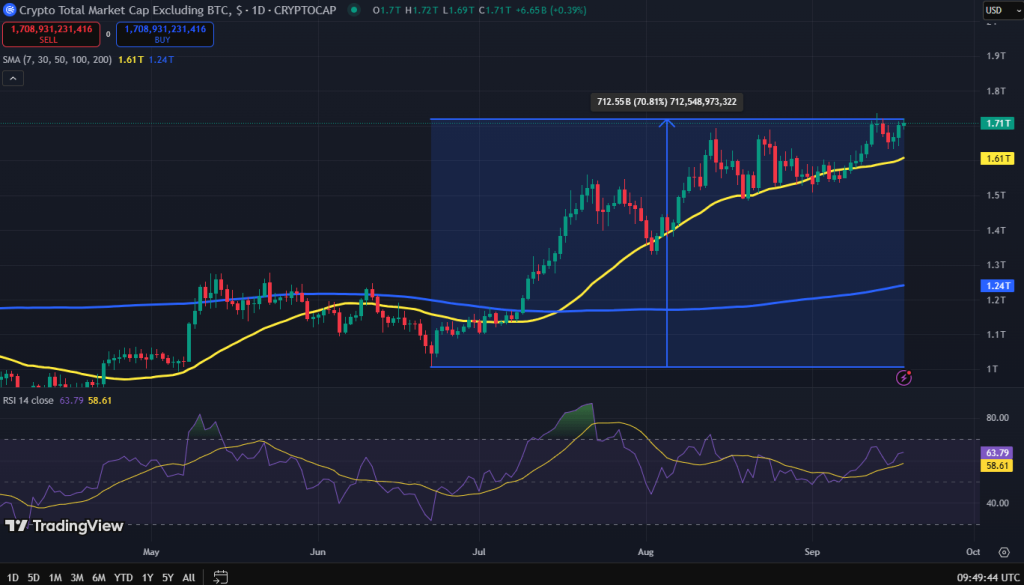
Task: Select the 3M time range
Action: [x=77, y=577]
